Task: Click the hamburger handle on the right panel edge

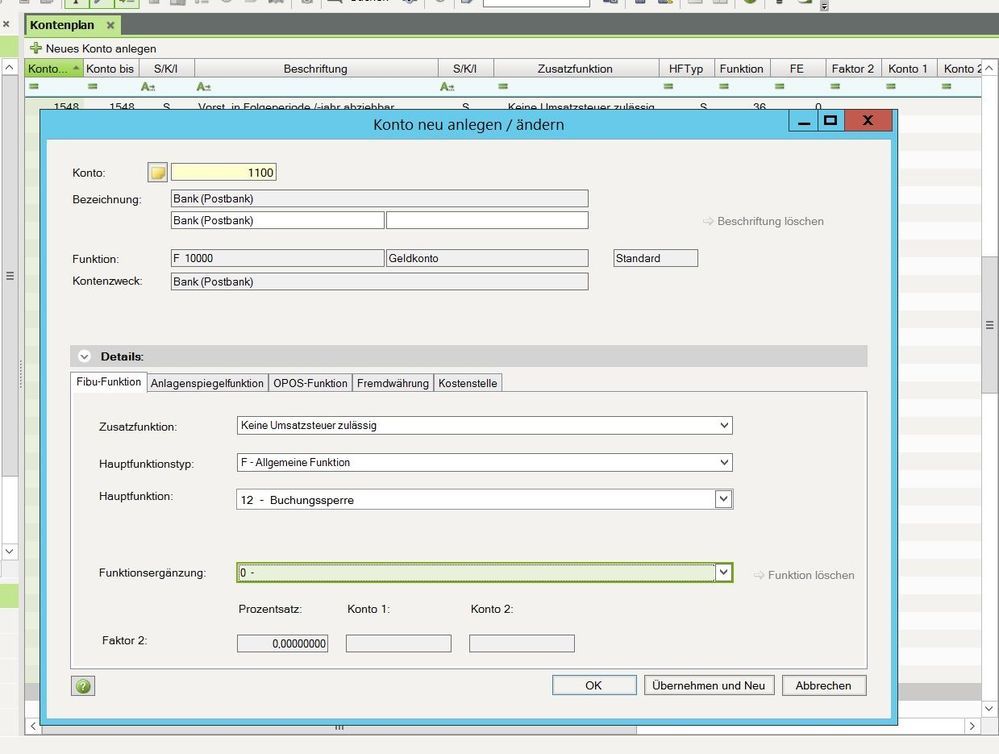Action: point(989,325)
